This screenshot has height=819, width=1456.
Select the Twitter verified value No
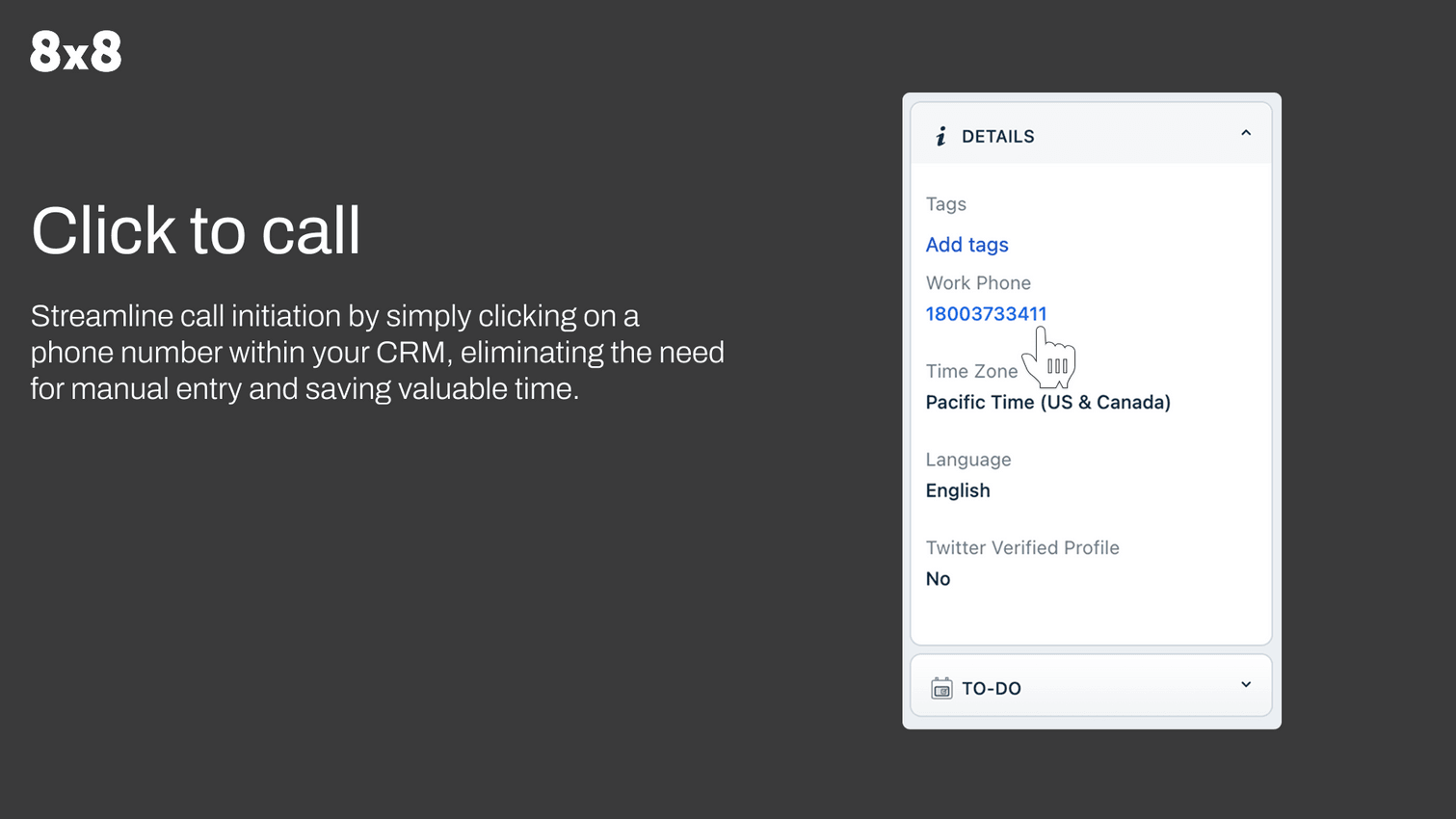tap(938, 579)
